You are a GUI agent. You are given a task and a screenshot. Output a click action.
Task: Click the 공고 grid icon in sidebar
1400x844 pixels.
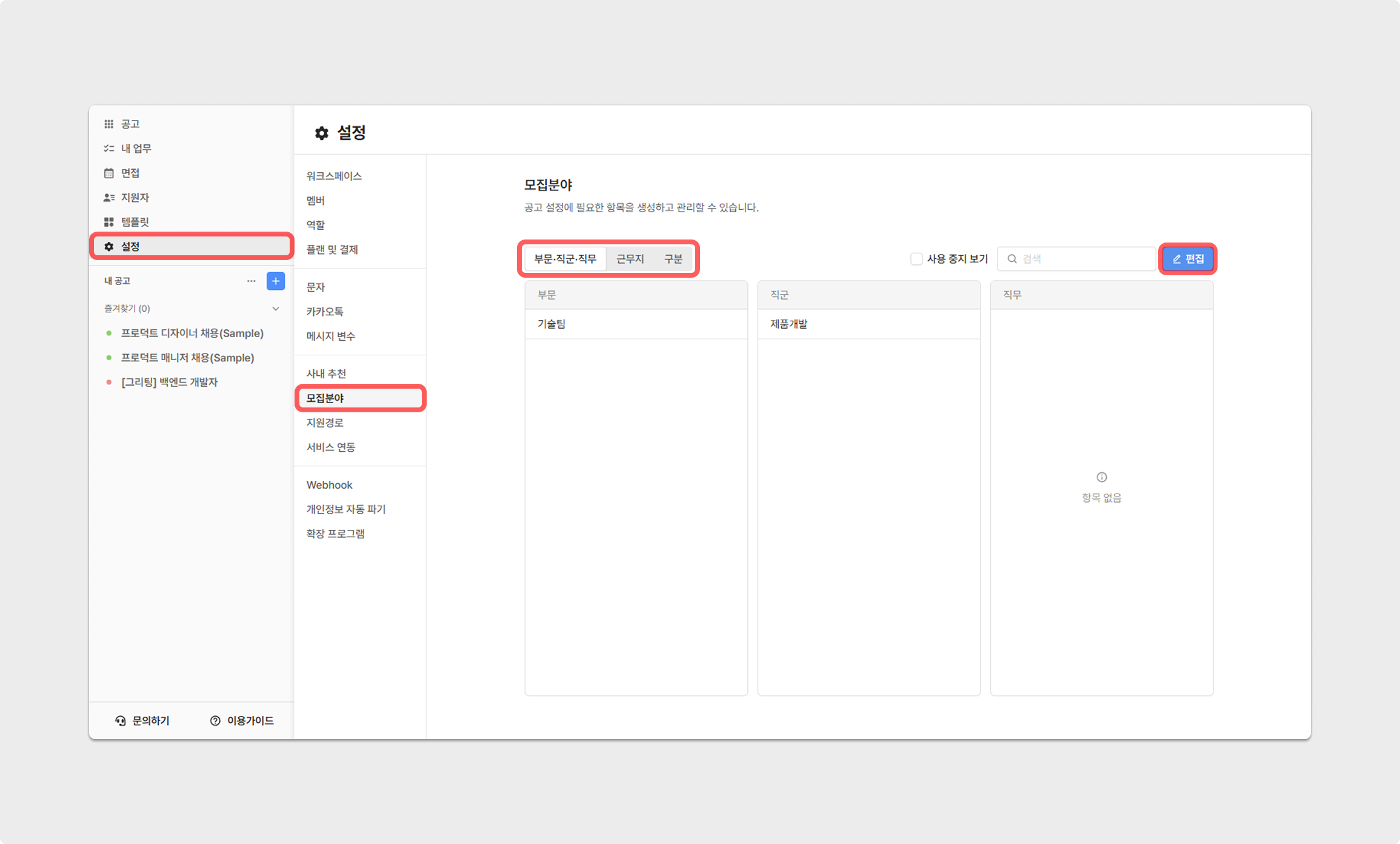[109, 124]
